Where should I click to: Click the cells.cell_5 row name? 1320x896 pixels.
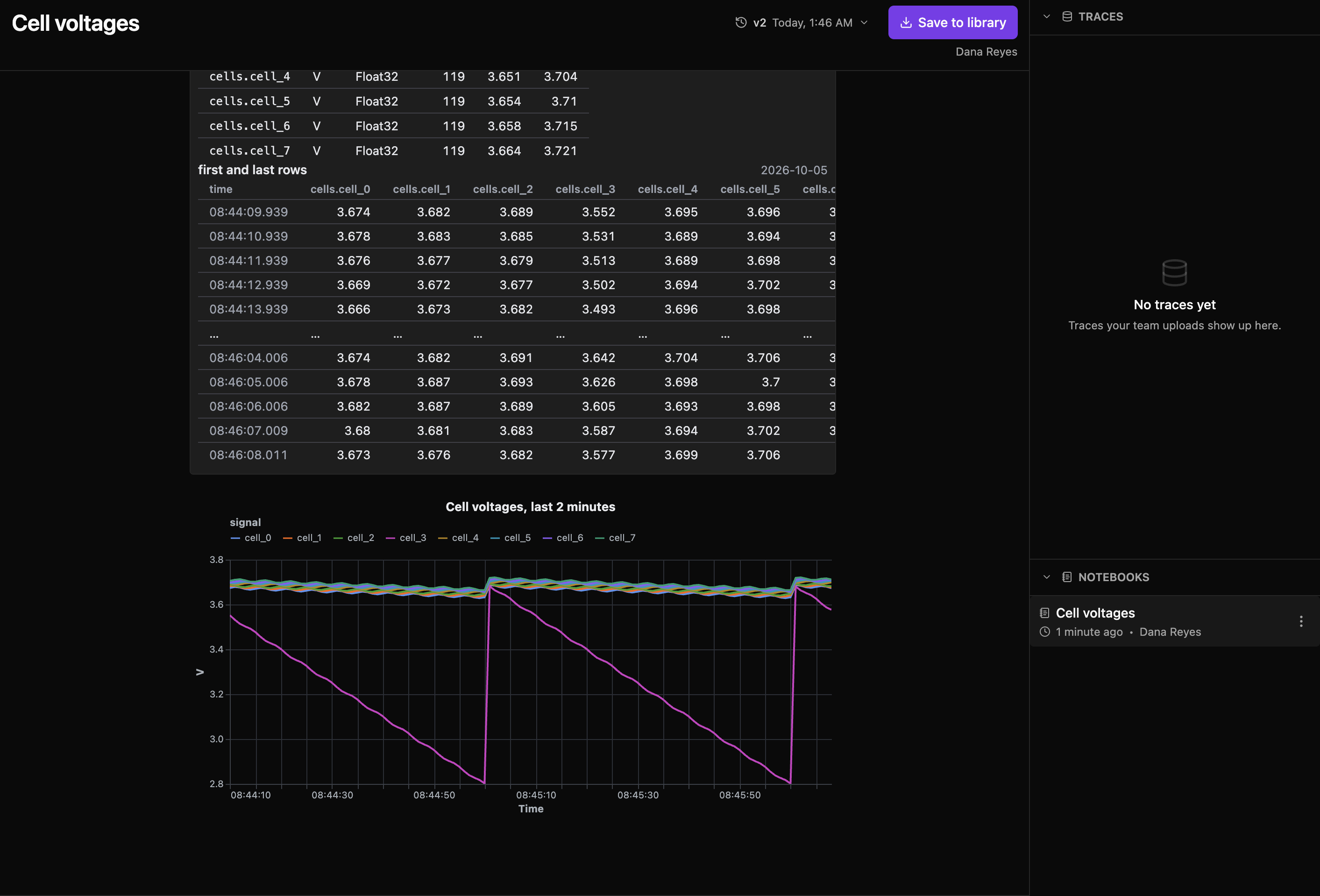coord(250,101)
